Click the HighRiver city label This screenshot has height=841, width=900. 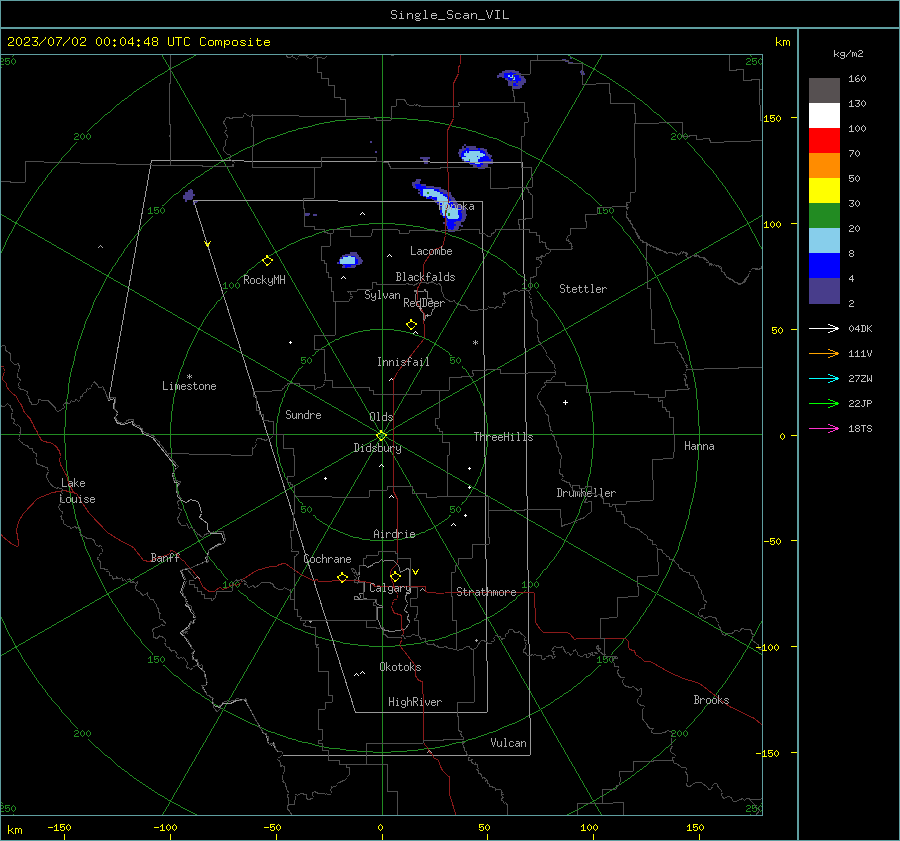pyautogui.click(x=415, y=702)
